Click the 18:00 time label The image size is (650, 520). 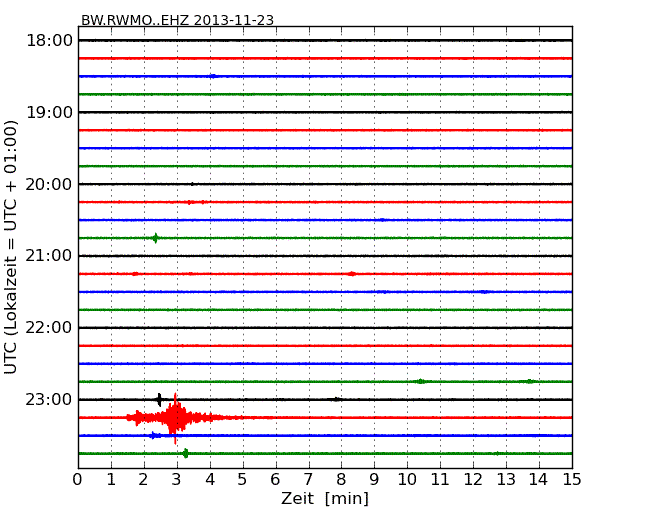[49, 41]
